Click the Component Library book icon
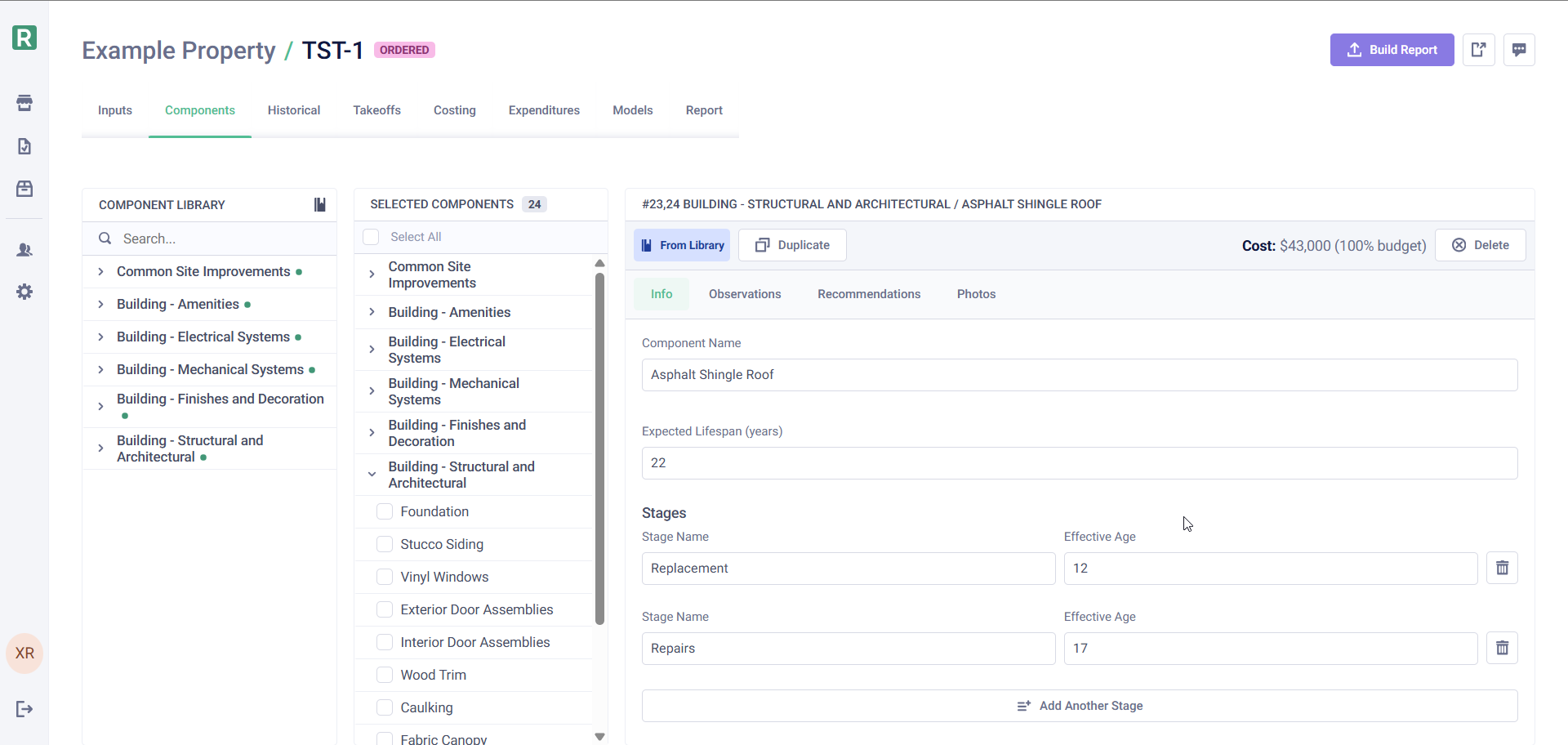This screenshot has width=1568, height=745. 320,205
